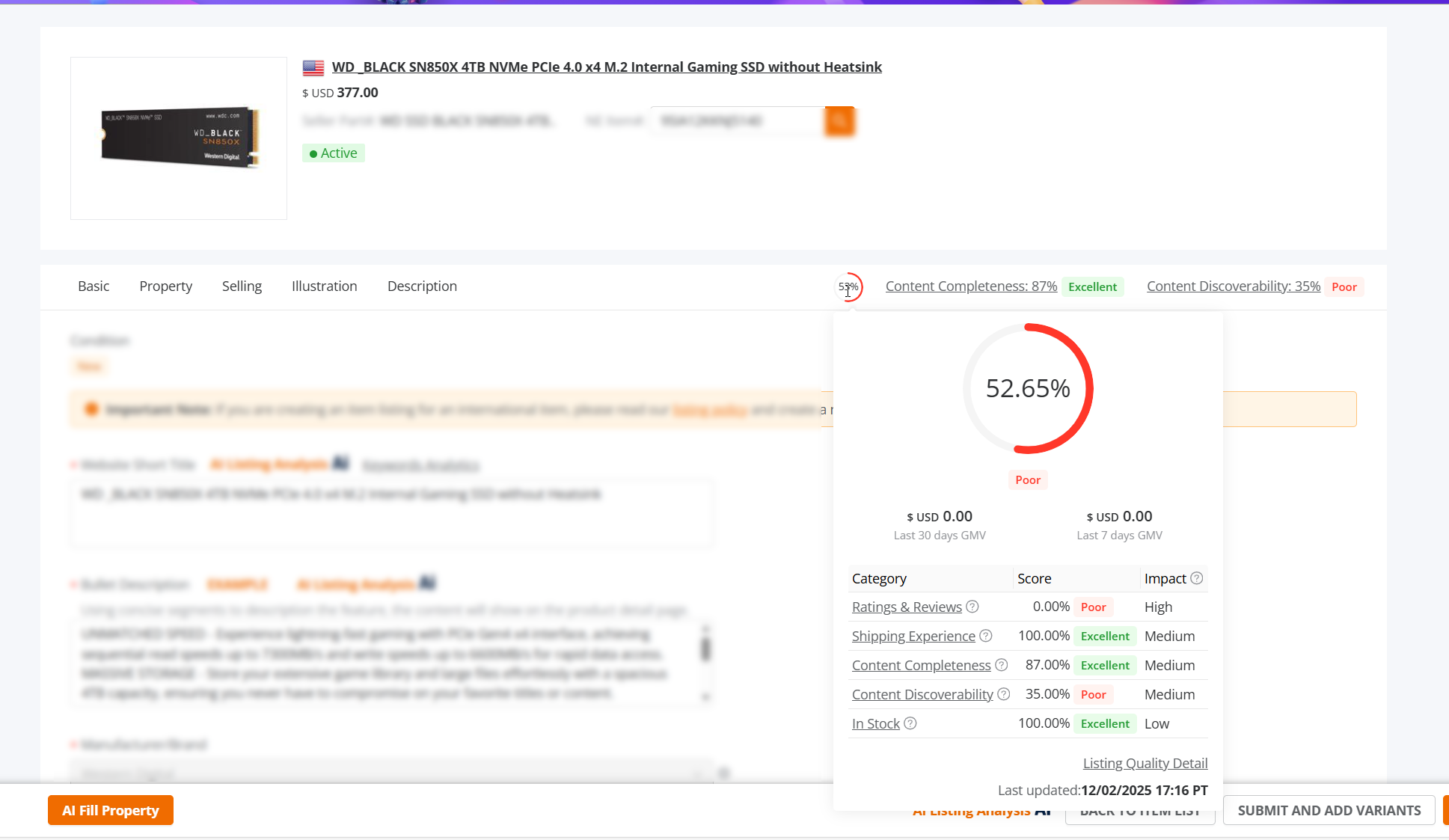The image size is (1449, 840).
Task: Switch to the Property tab
Action: (165, 286)
